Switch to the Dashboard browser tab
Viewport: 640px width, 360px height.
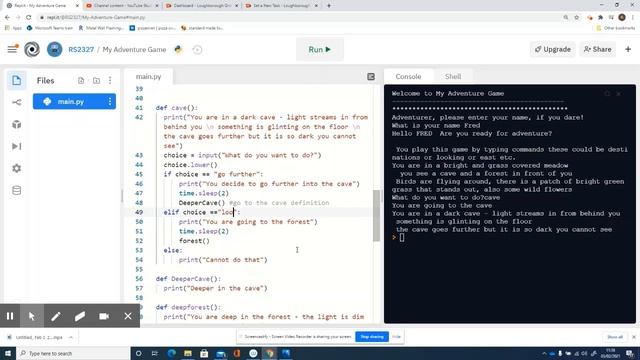202,6
